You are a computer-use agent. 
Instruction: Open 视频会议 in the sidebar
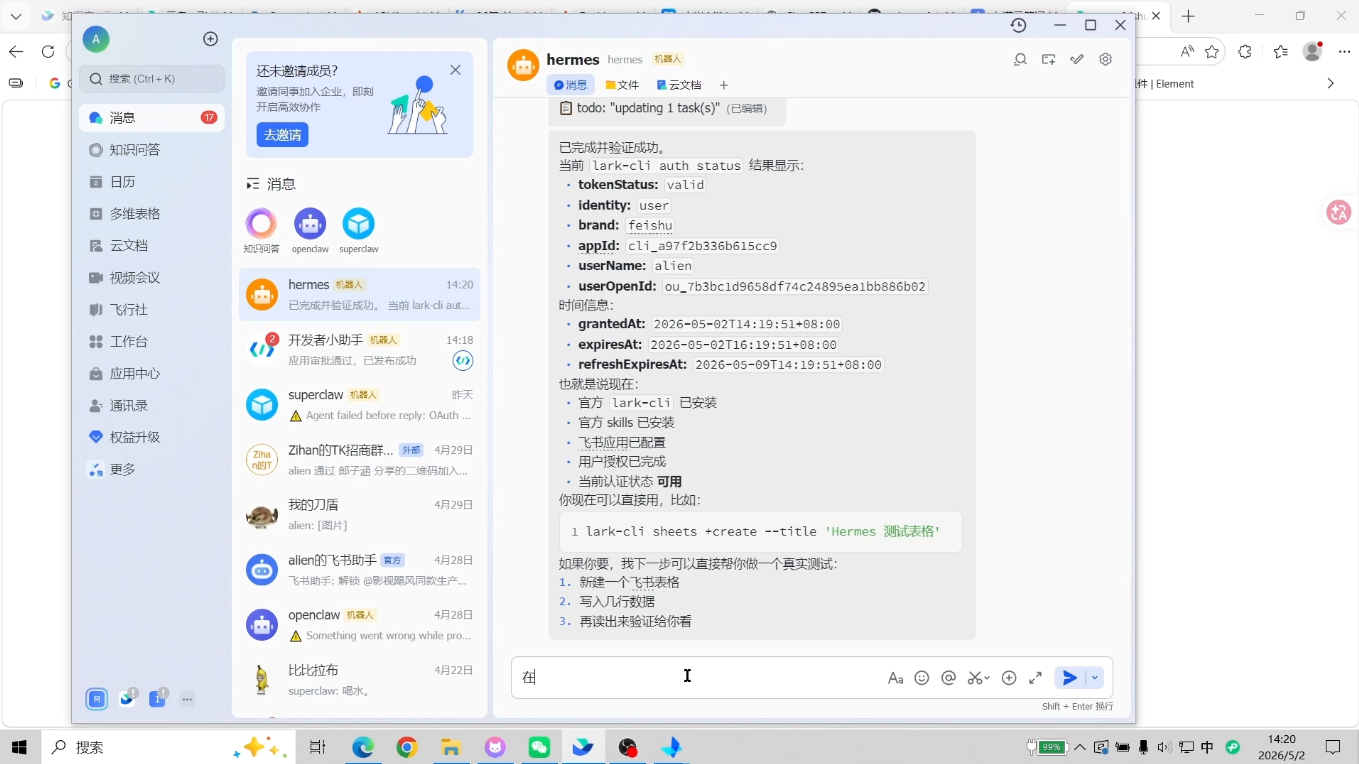coord(152,278)
